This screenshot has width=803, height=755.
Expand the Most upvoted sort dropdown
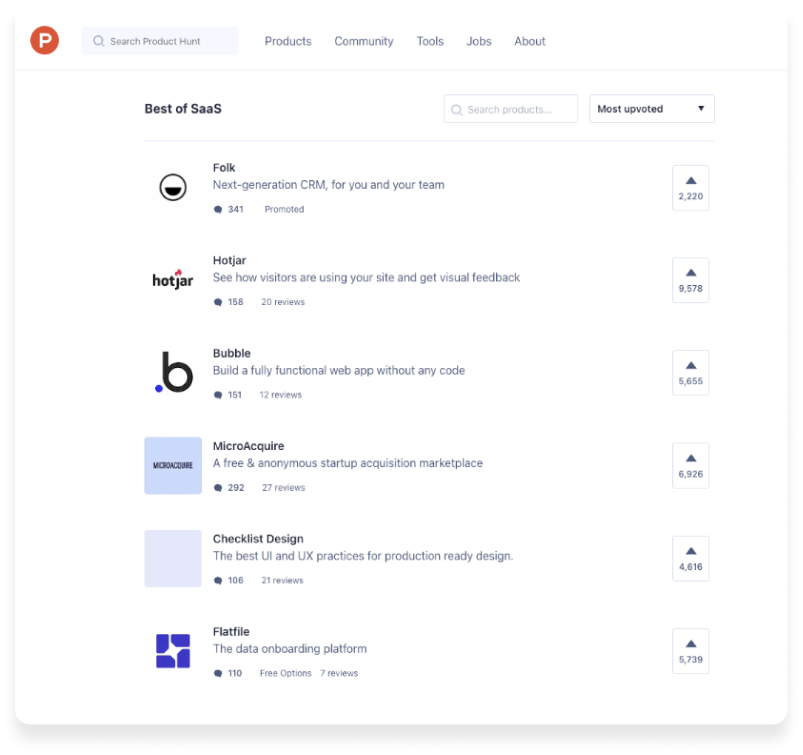tap(651, 109)
